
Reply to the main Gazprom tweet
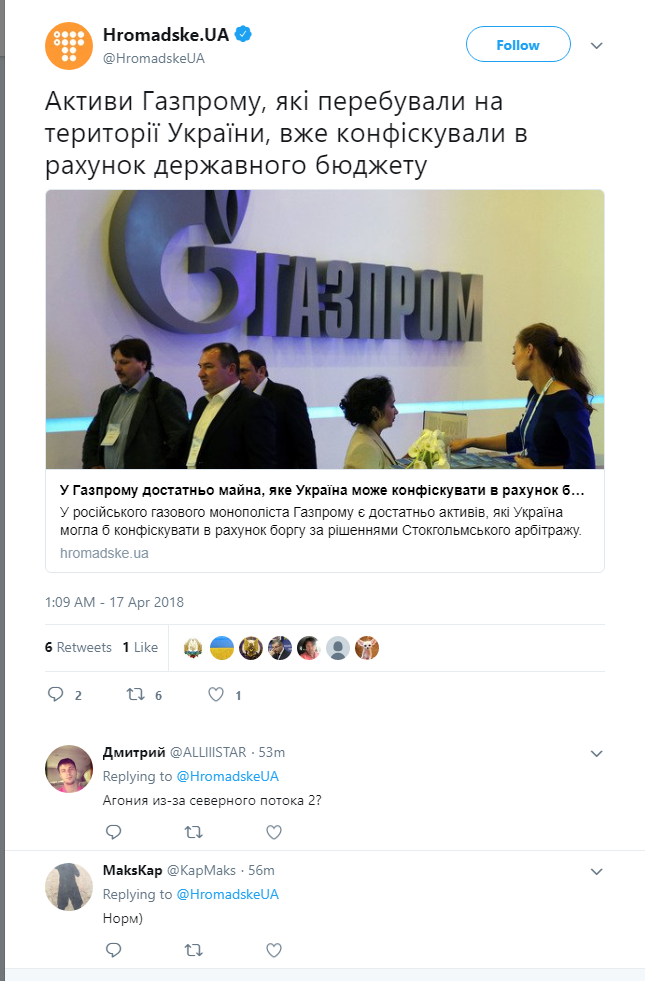(x=56, y=694)
